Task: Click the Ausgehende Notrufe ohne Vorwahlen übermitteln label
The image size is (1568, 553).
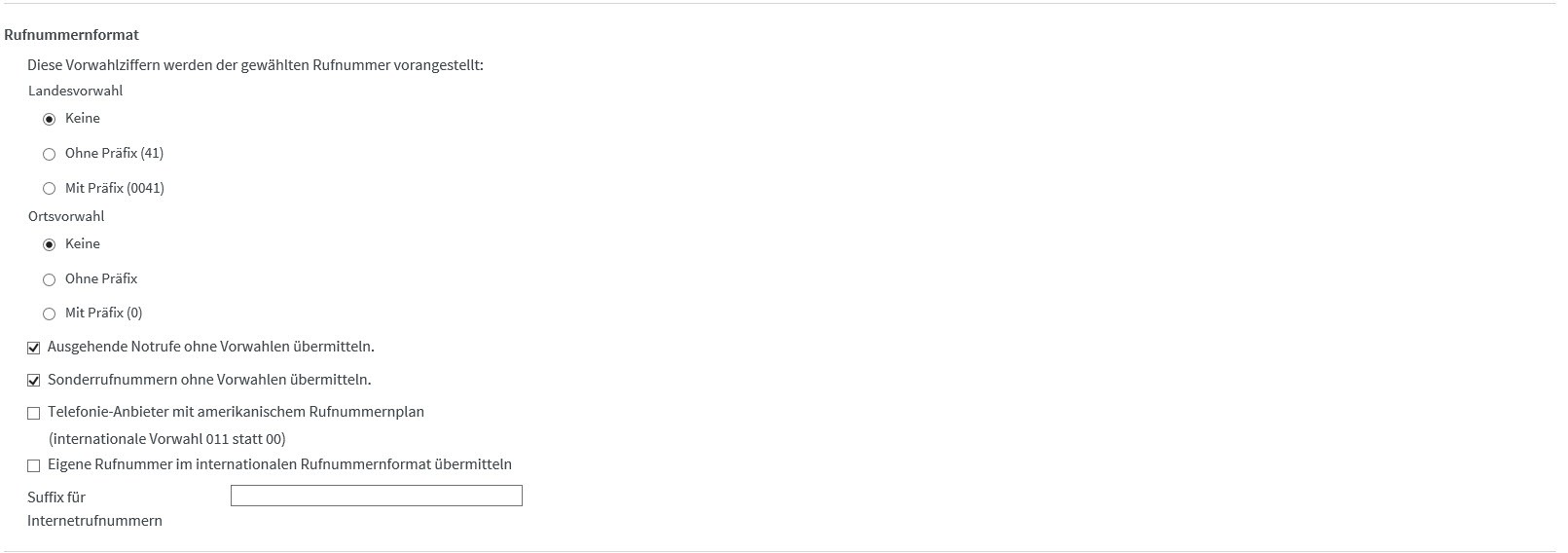Action: [210, 347]
